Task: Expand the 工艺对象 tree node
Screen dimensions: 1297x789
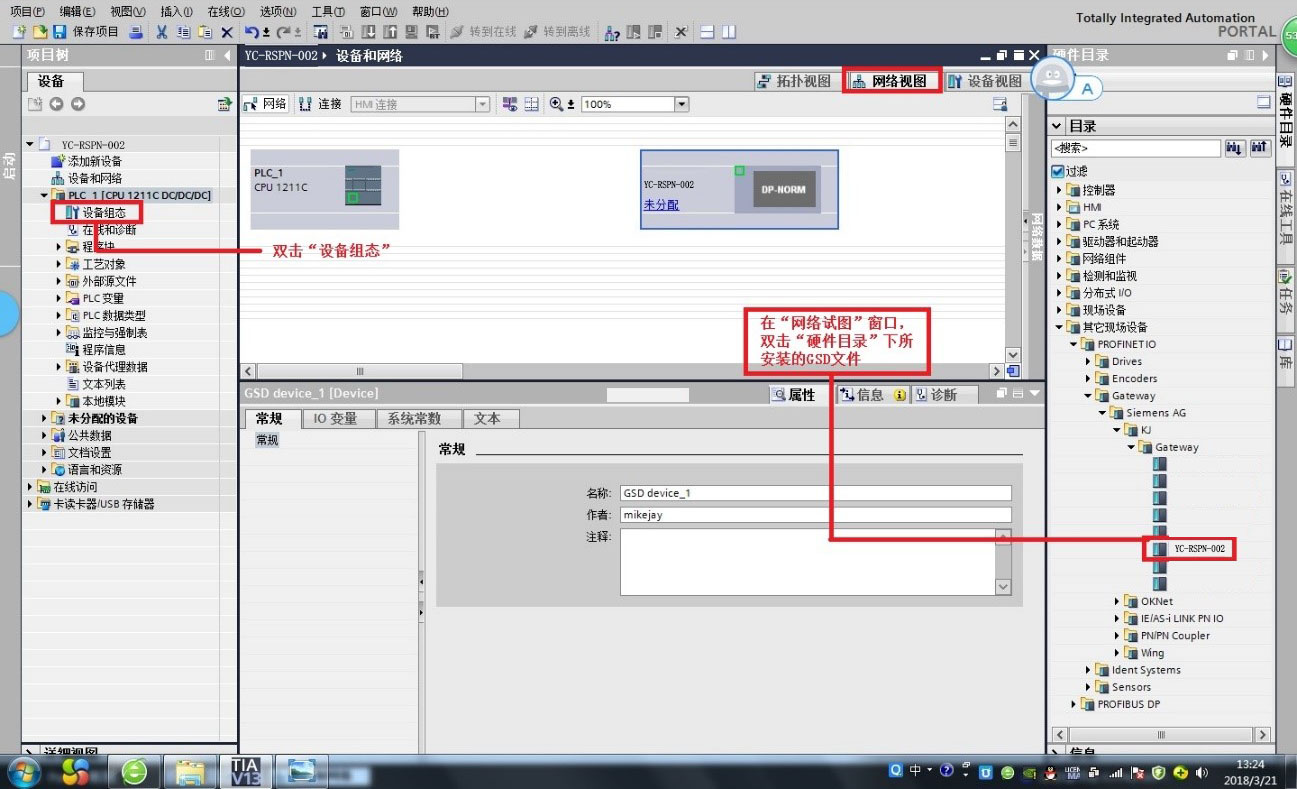Action: (59, 264)
